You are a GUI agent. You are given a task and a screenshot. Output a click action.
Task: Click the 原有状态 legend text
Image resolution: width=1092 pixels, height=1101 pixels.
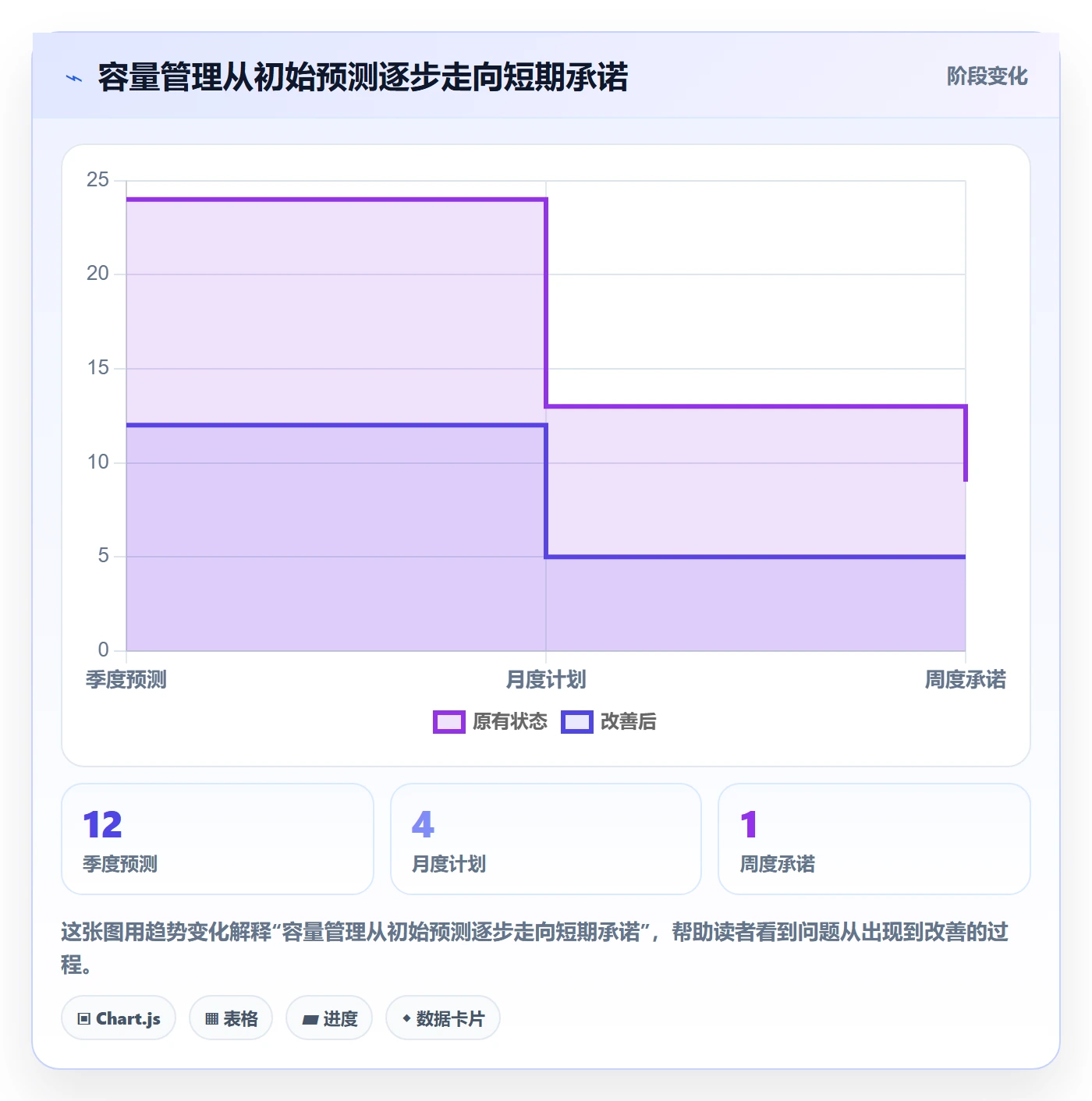pyautogui.click(x=510, y=722)
